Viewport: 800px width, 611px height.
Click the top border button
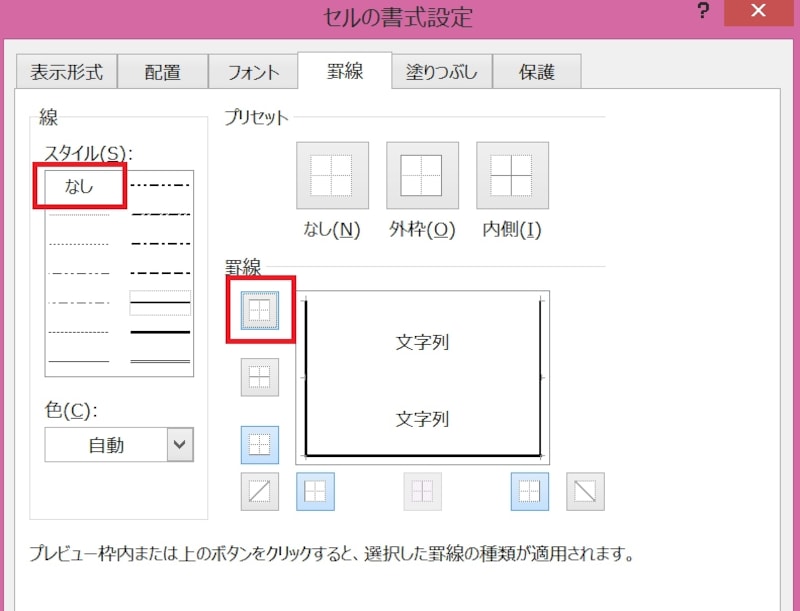point(260,312)
